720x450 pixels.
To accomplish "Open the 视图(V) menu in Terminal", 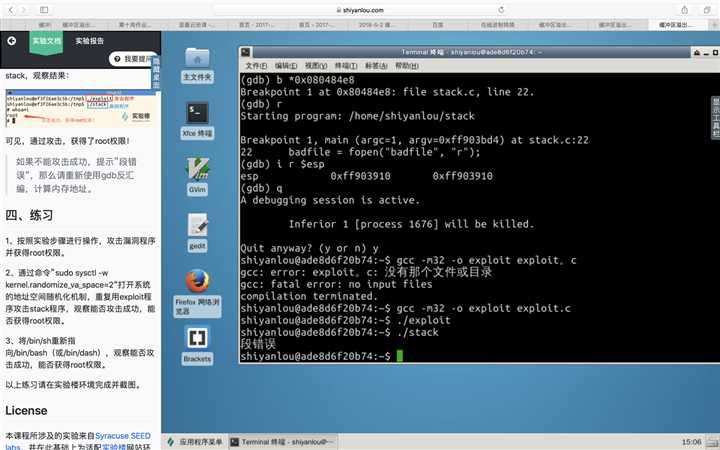I will tap(316, 66).
